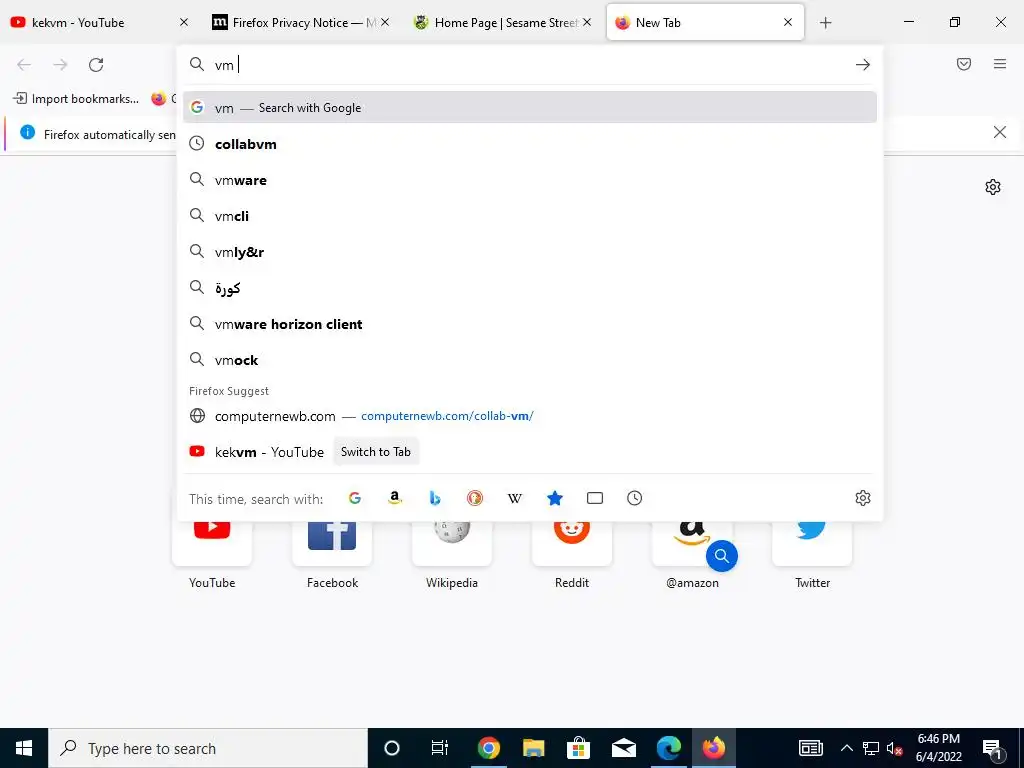Search with Google icon in search shortcuts row
1024x768 pixels.
pos(355,498)
